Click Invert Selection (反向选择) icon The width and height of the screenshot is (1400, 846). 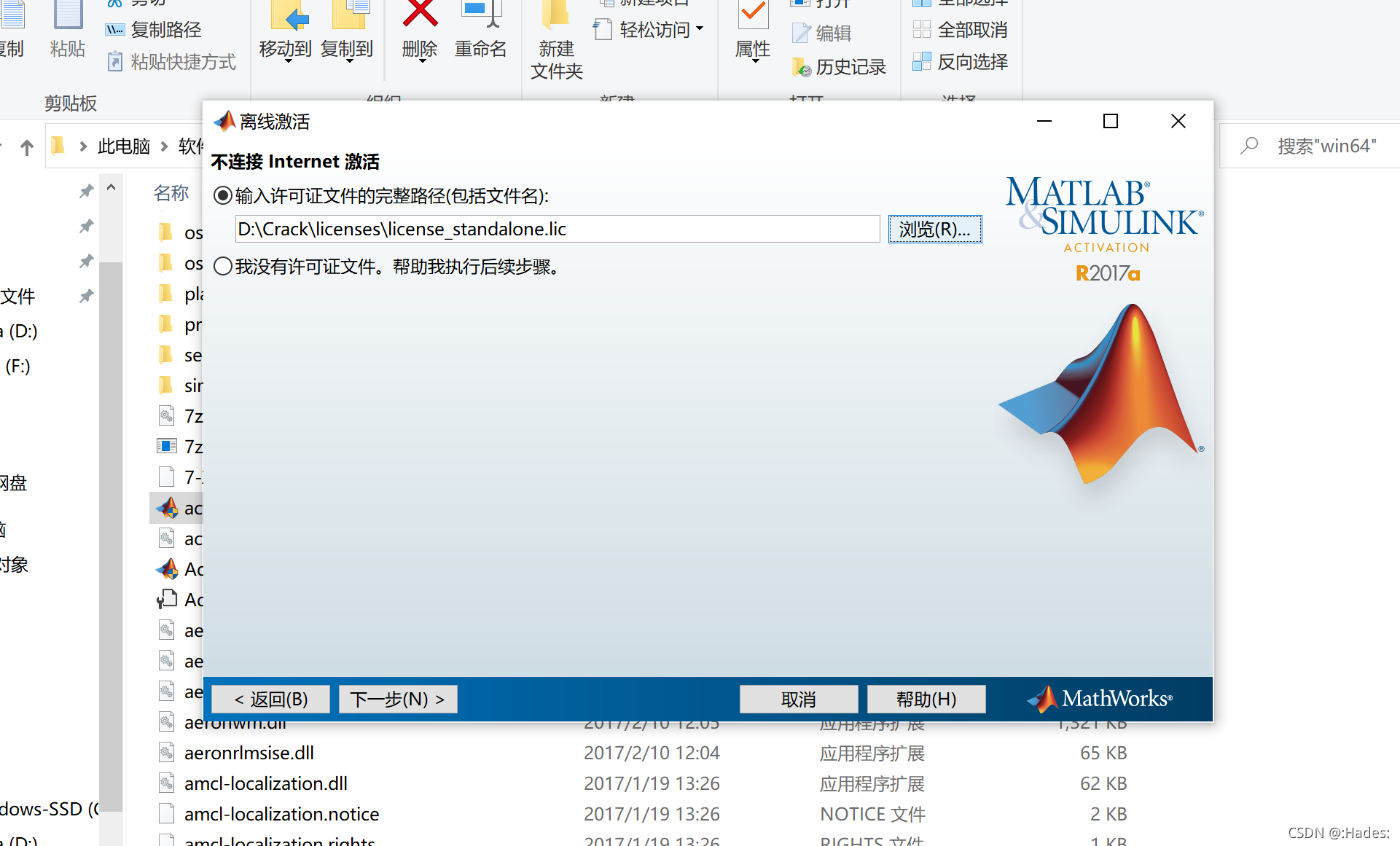(x=921, y=62)
